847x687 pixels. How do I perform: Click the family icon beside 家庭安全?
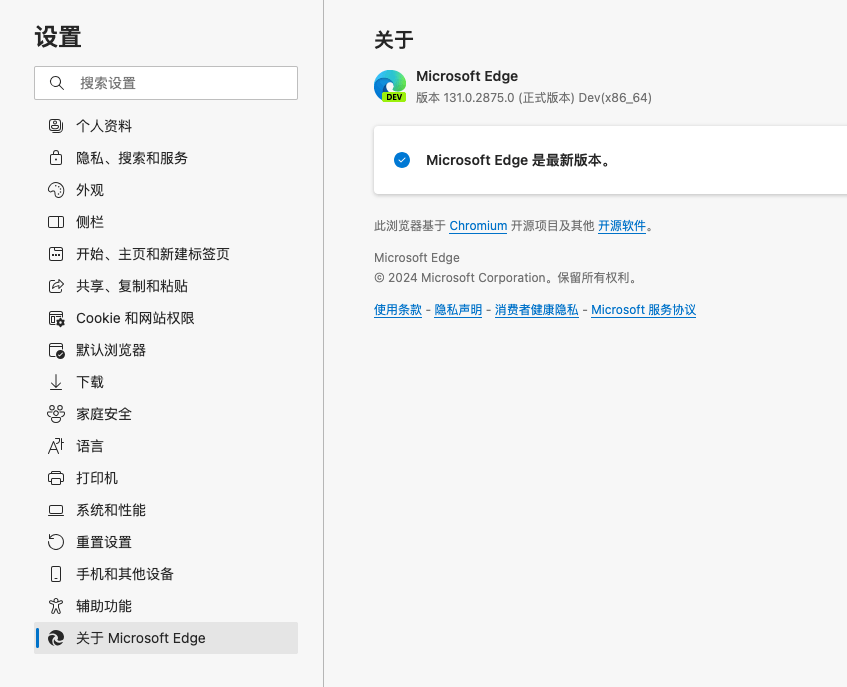click(x=56, y=414)
